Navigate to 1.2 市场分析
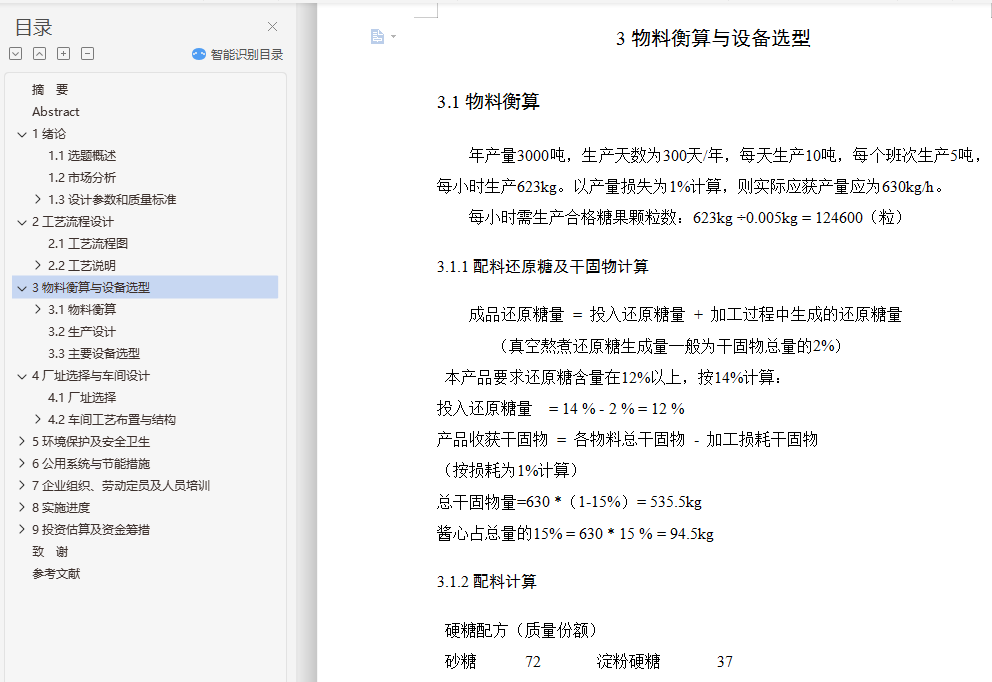This screenshot has width=992, height=682. [82, 178]
